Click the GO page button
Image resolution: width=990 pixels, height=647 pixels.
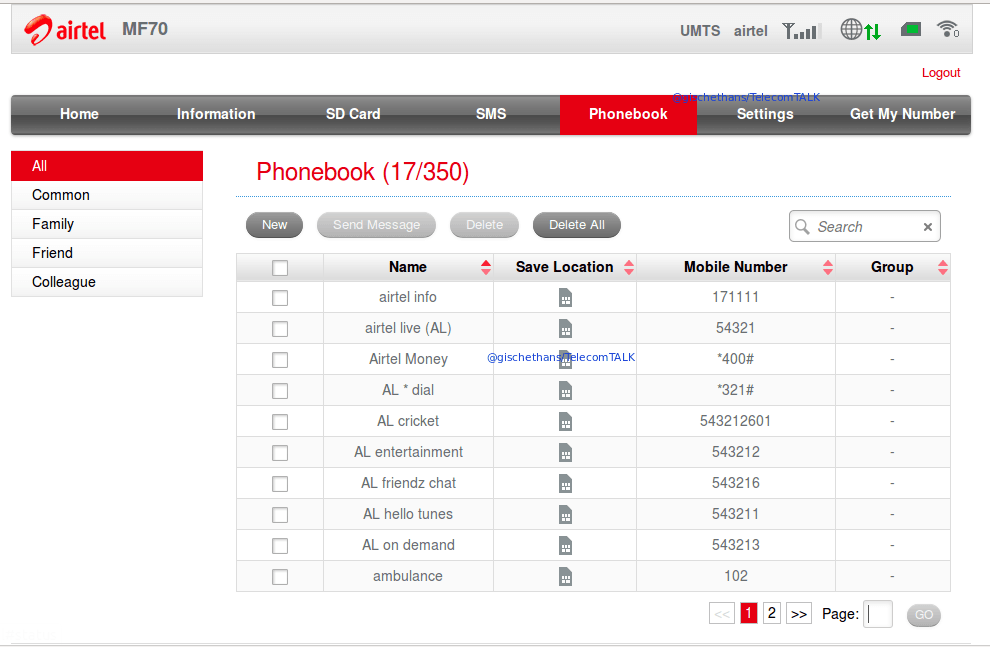tap(924, 615)
